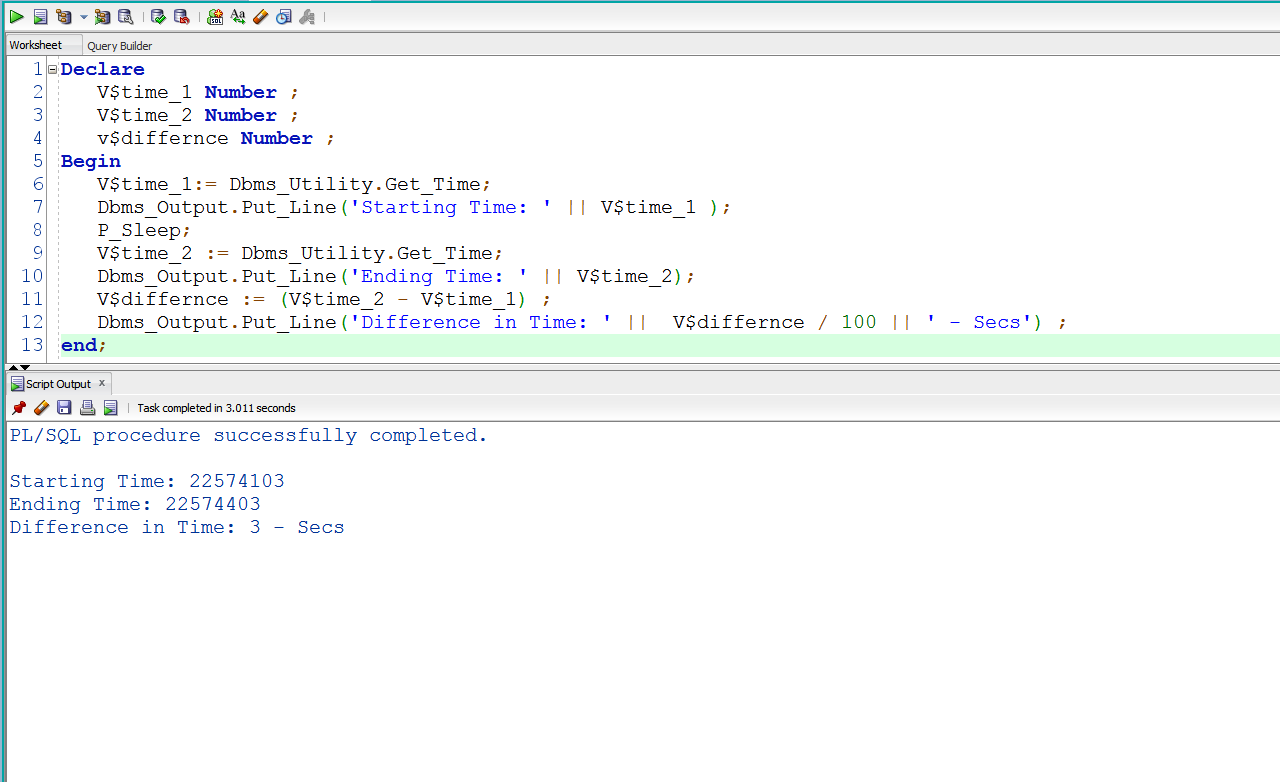Click the script icon after the printer icon
The image size is (1280, 782).
pyautogui.click(x=110, y=408)
